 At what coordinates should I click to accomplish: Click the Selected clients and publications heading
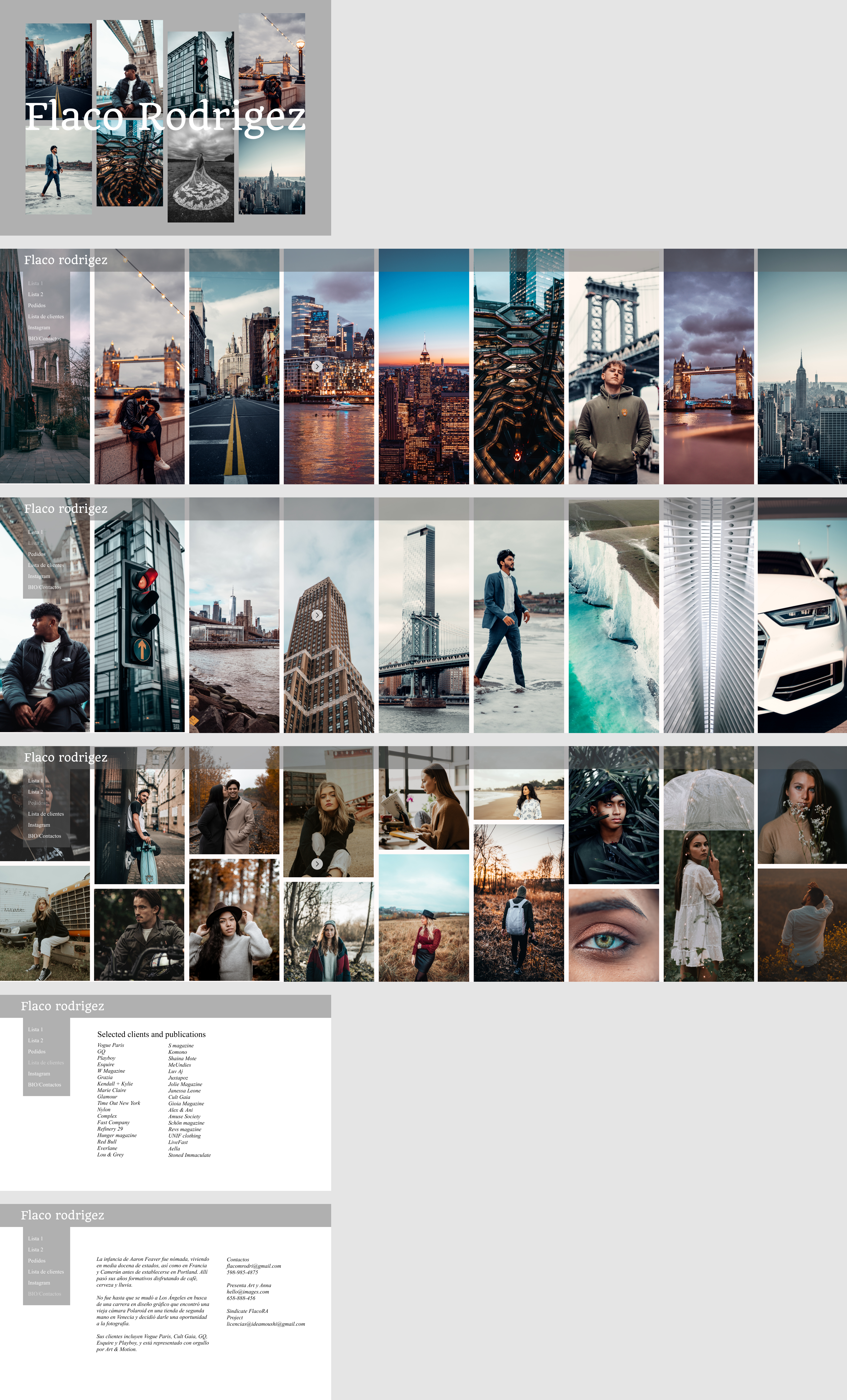tap(152, 1035)
